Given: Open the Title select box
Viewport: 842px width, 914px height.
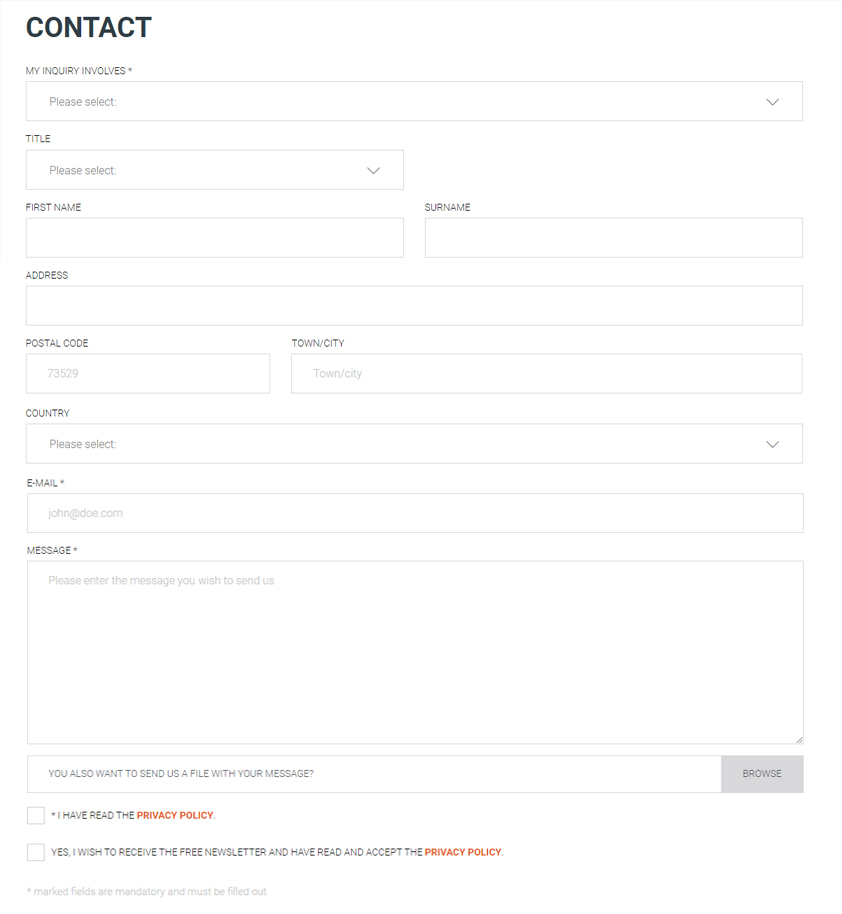Looking at the screenshot, I should 215,170.
